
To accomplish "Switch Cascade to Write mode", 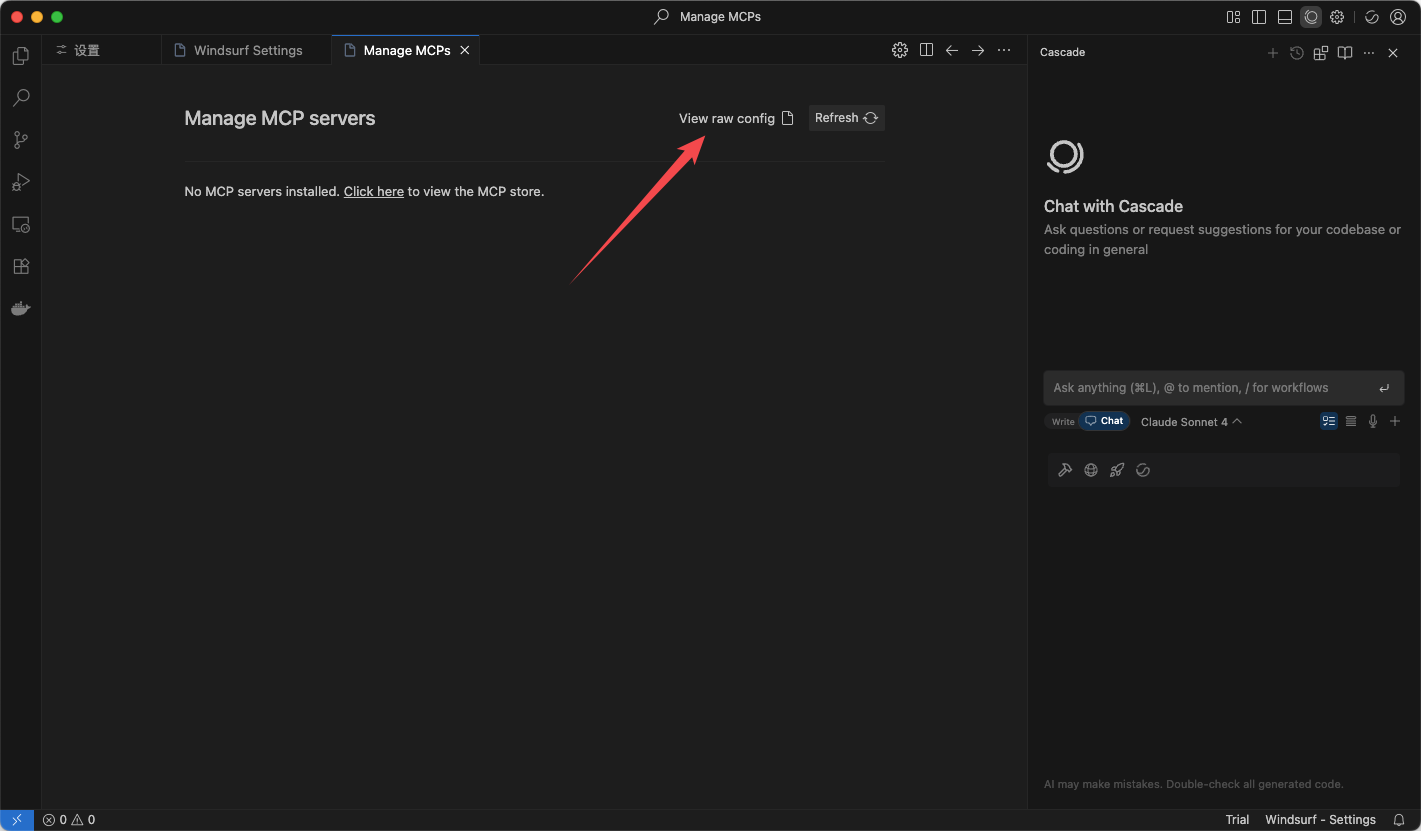I will tap(1062, 422).
